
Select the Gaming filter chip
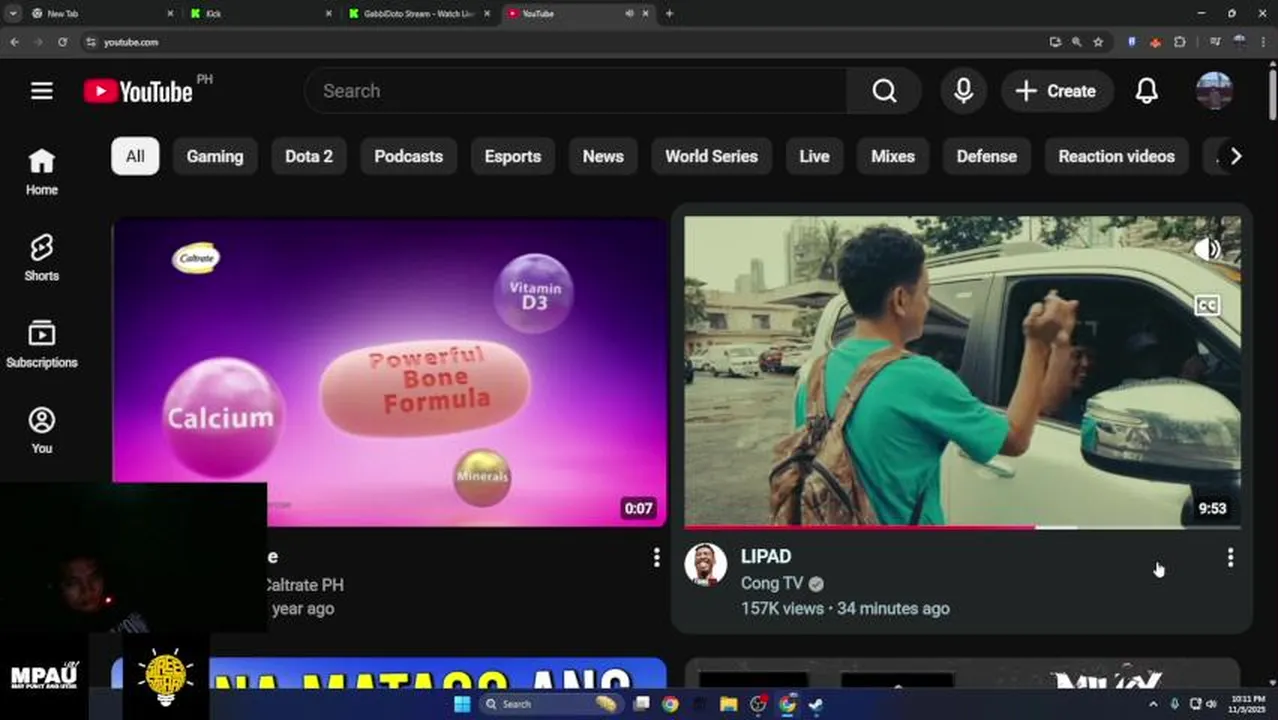tap(215, 156)
